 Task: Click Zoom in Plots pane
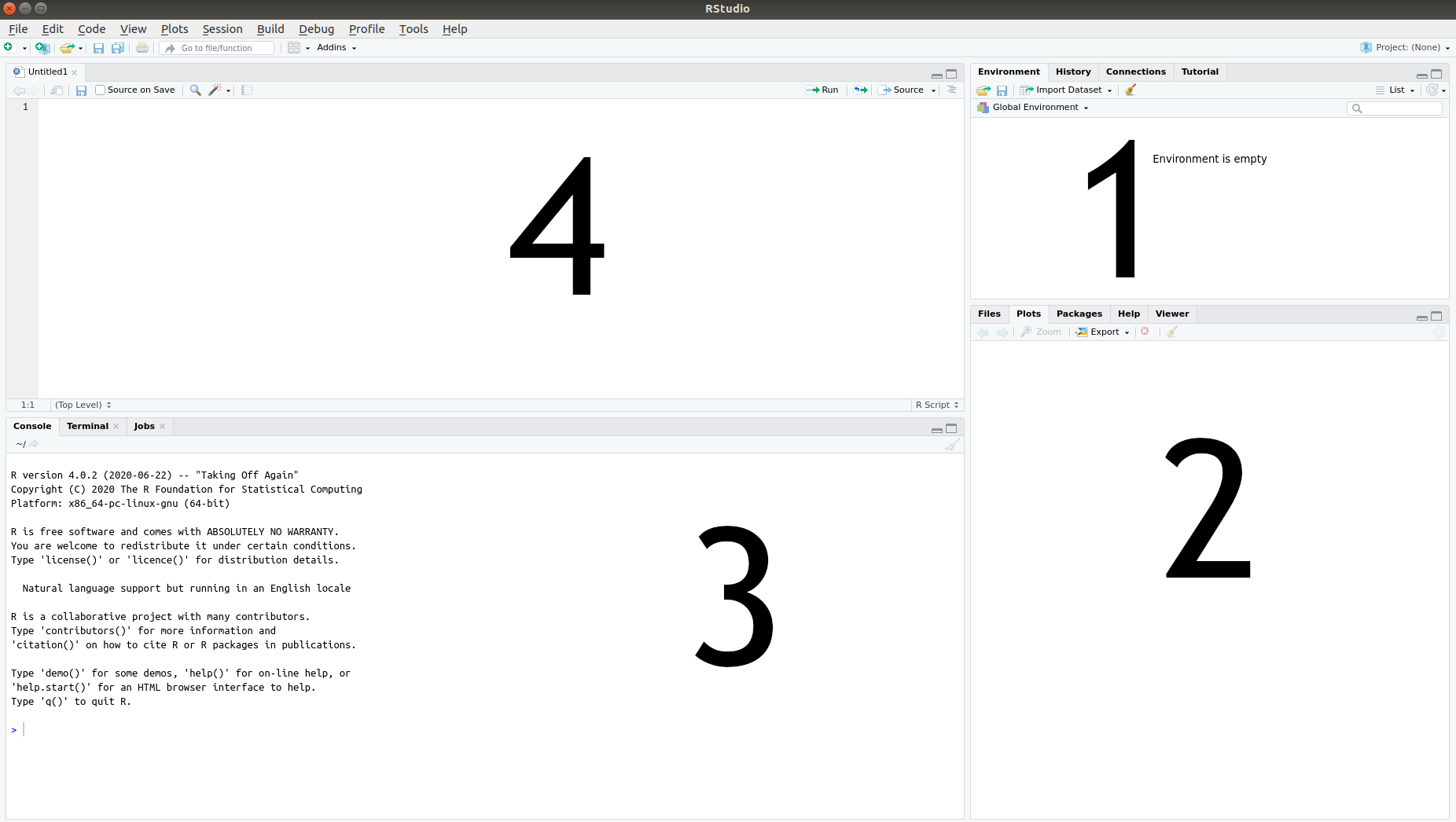coord(1041,332)
